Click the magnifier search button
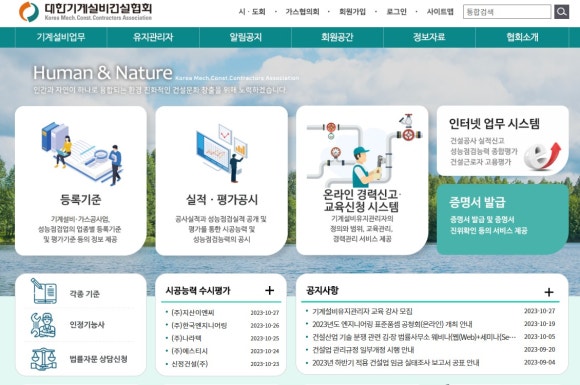 561,12
